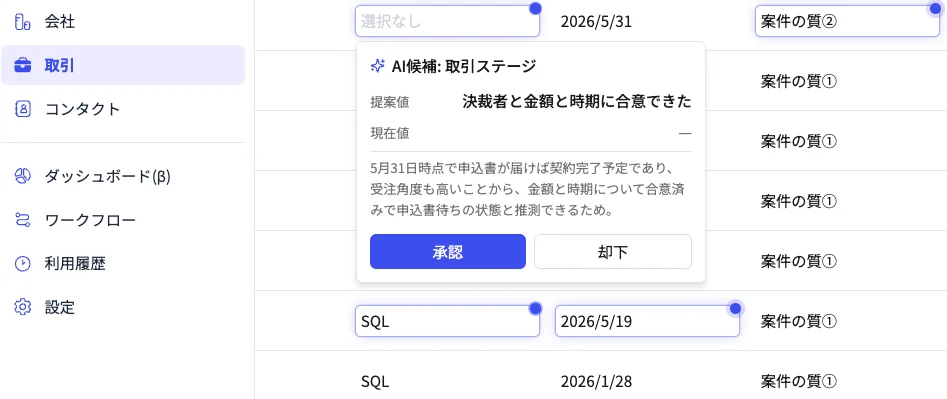Click the gear icon for 設定

(22, 307)
